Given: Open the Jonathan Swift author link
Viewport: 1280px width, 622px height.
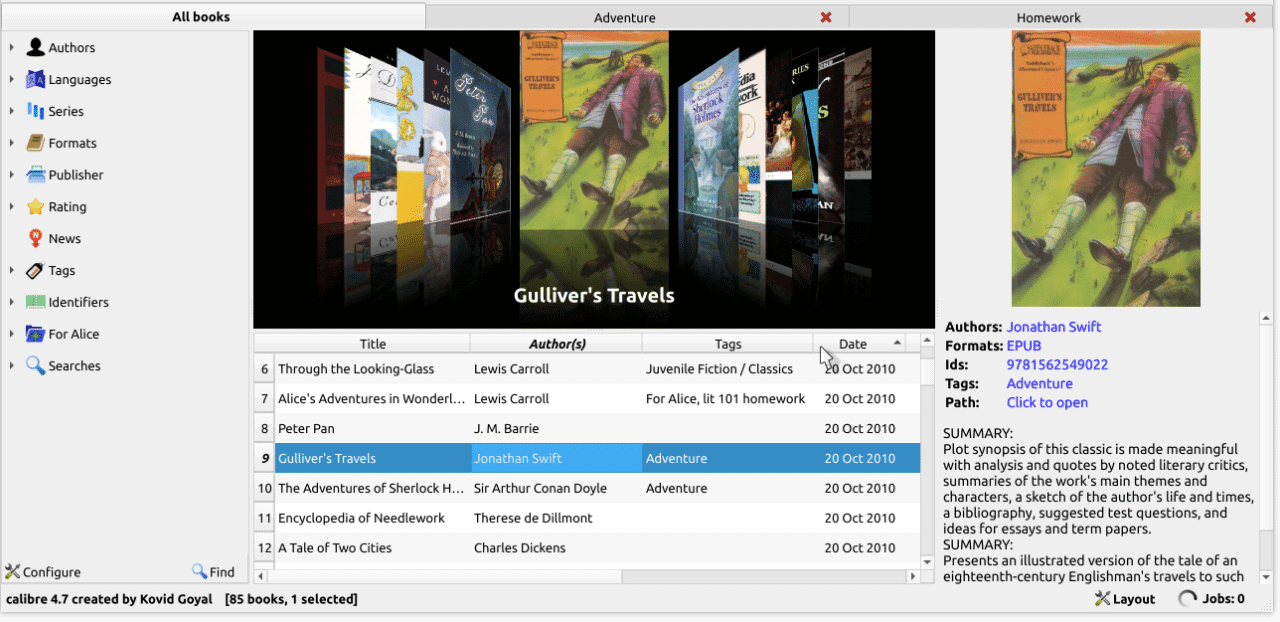Looking at the screenshot, I should click(x=1054, y=327).
